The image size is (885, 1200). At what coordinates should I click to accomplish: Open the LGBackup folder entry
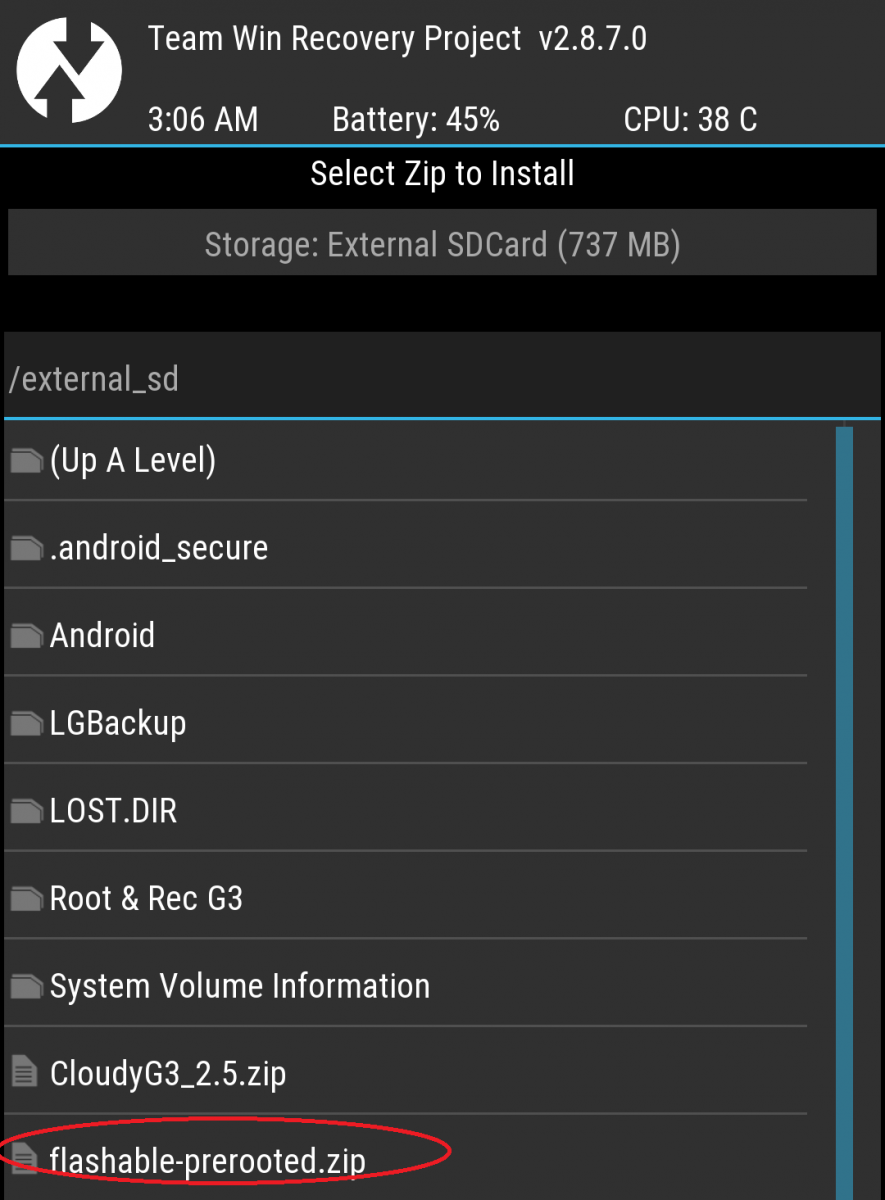405,724
